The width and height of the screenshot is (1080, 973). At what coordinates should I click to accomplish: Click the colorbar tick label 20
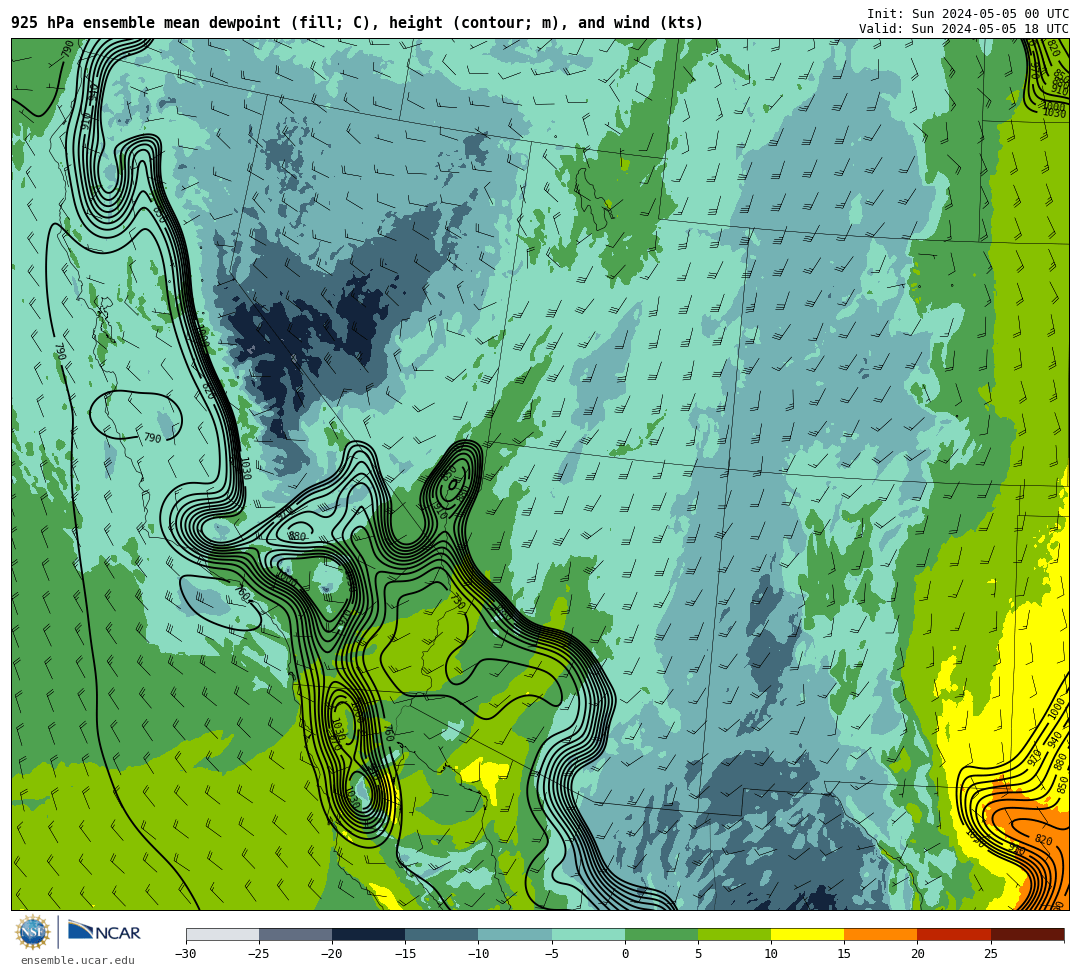(x=917, y=954)
